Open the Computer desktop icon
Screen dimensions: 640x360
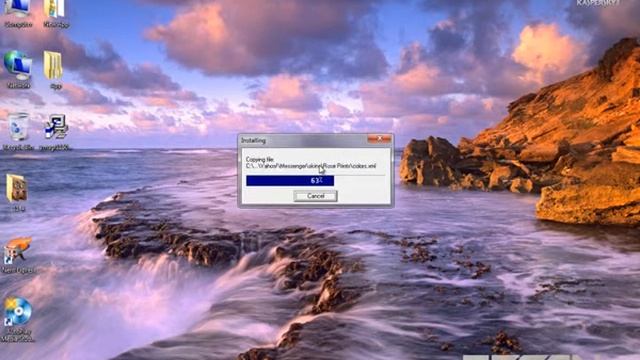click(18, 13)
